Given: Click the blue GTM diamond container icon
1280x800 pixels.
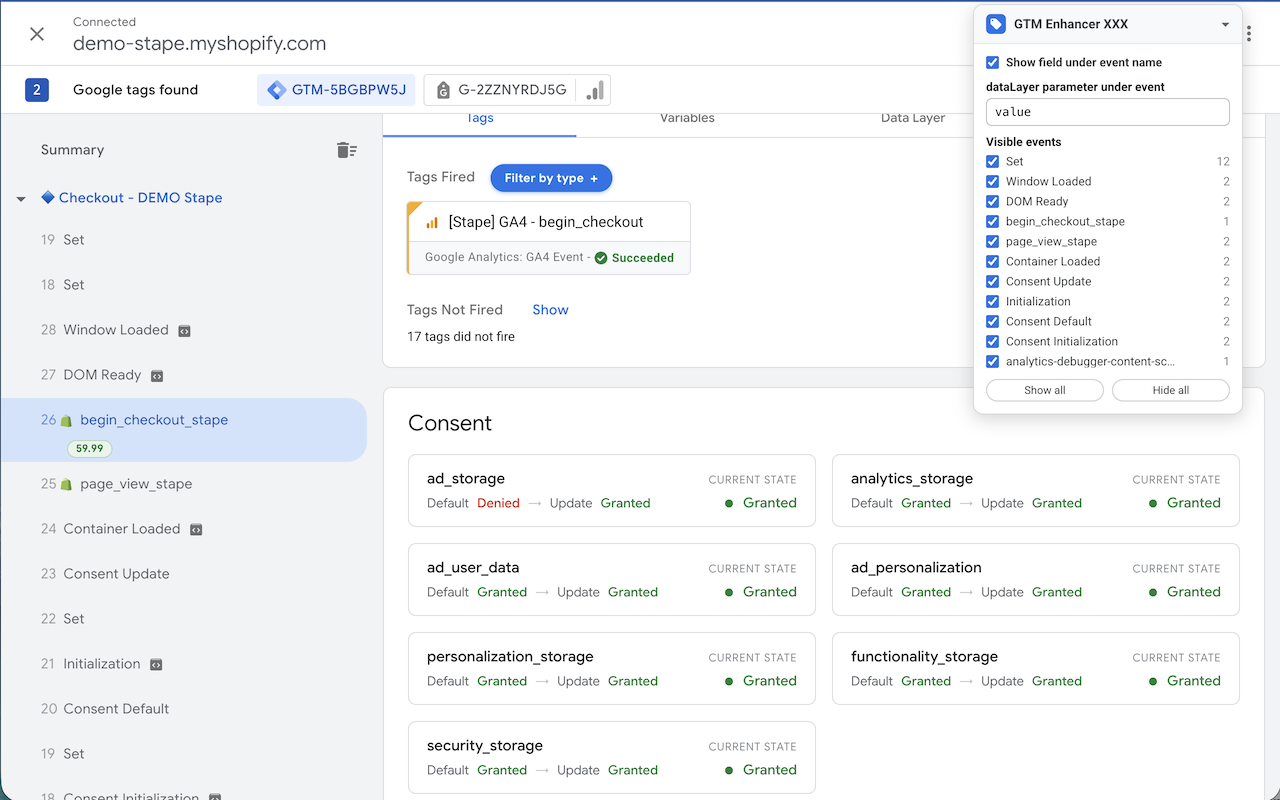Looking at the screenshot, I should 276,90.
